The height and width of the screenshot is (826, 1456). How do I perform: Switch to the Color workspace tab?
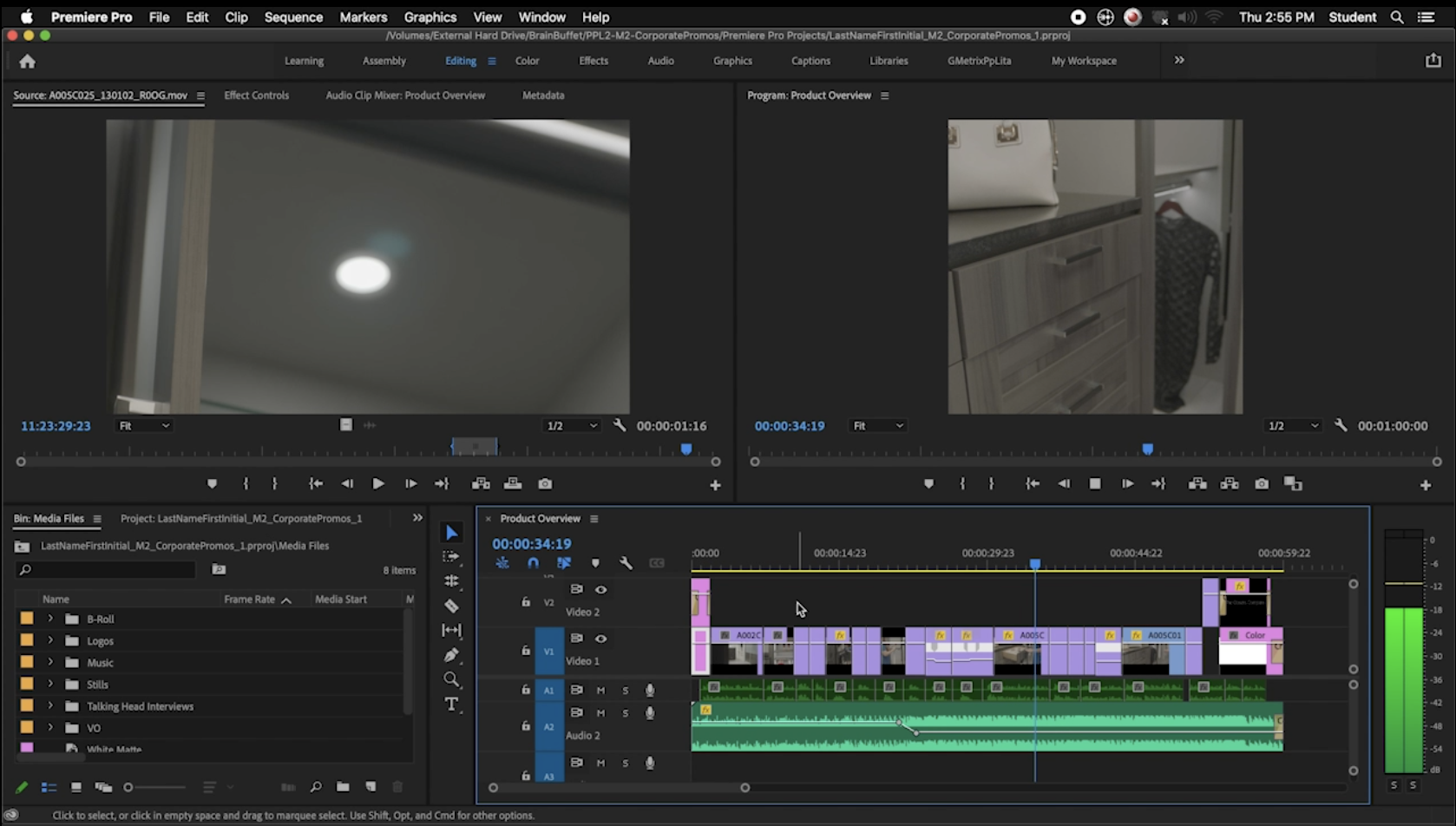point(527,61)
